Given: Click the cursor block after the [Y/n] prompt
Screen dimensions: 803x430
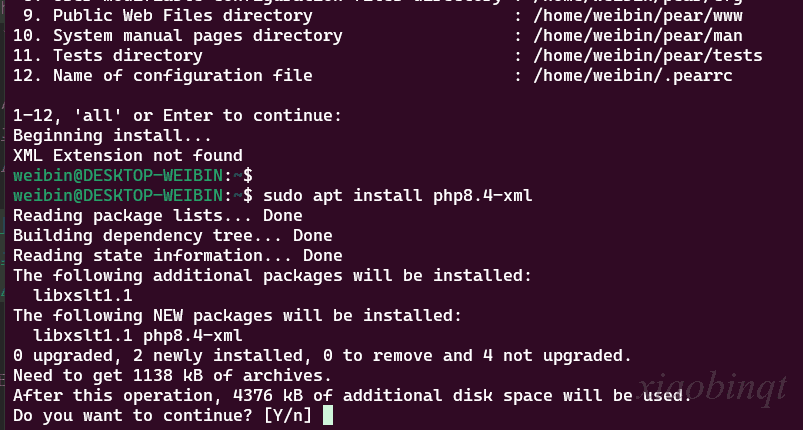Looking at the screenshot, I should [327, 415].
